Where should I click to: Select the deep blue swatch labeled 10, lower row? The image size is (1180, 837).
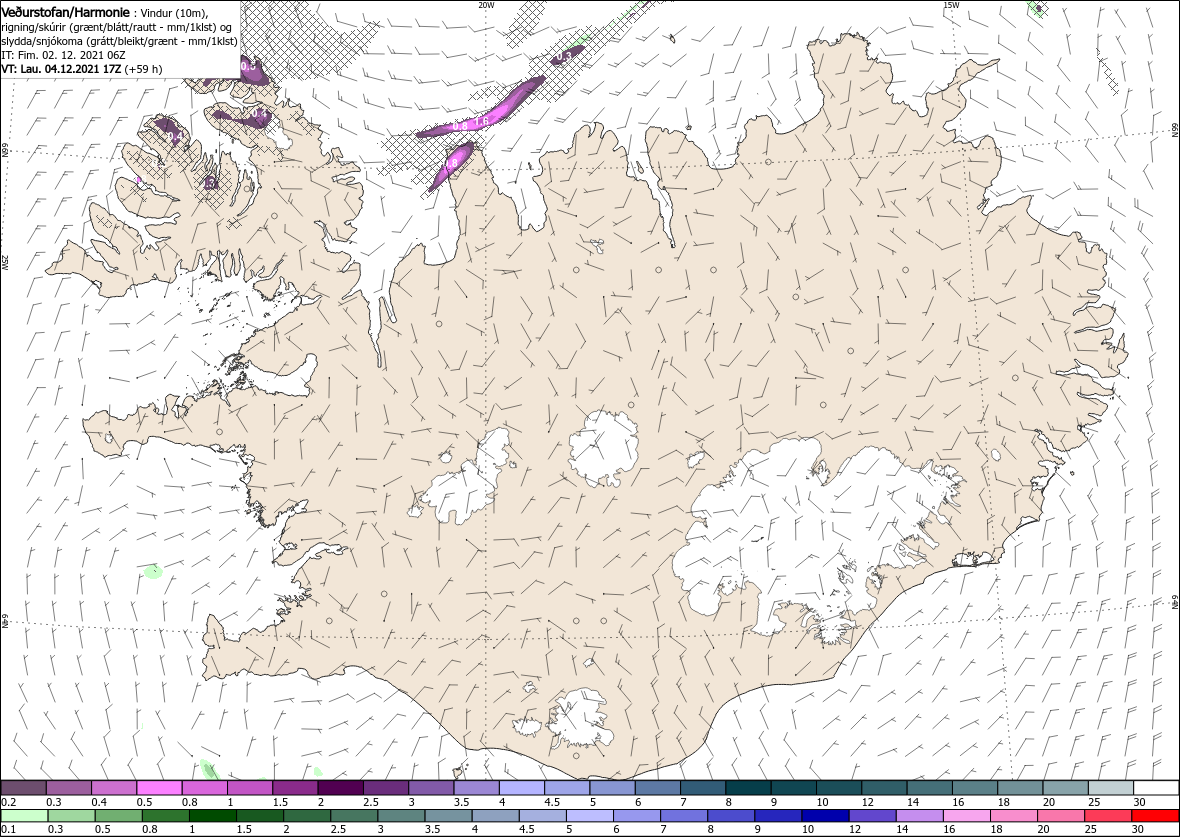pos(826,816)
